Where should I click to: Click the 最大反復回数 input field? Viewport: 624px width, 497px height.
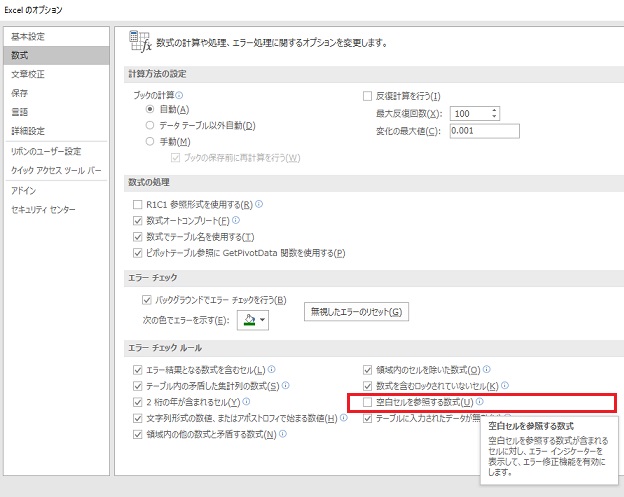[470, 113]
